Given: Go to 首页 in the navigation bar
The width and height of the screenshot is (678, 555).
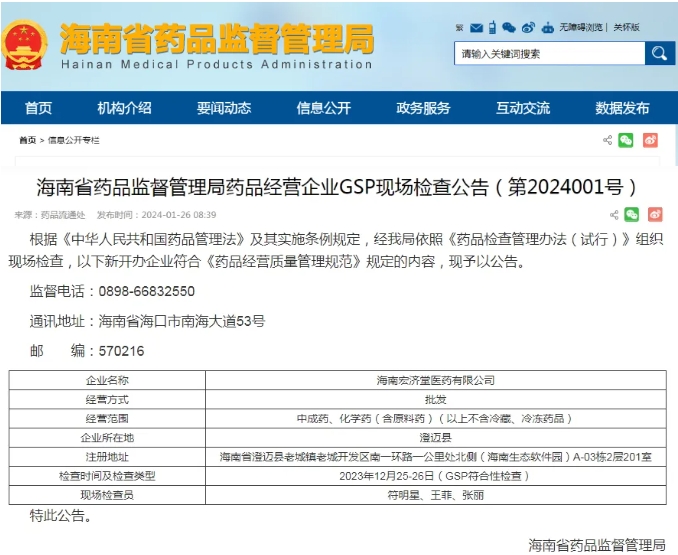Looking at the screenshot, I should [38, 108].
